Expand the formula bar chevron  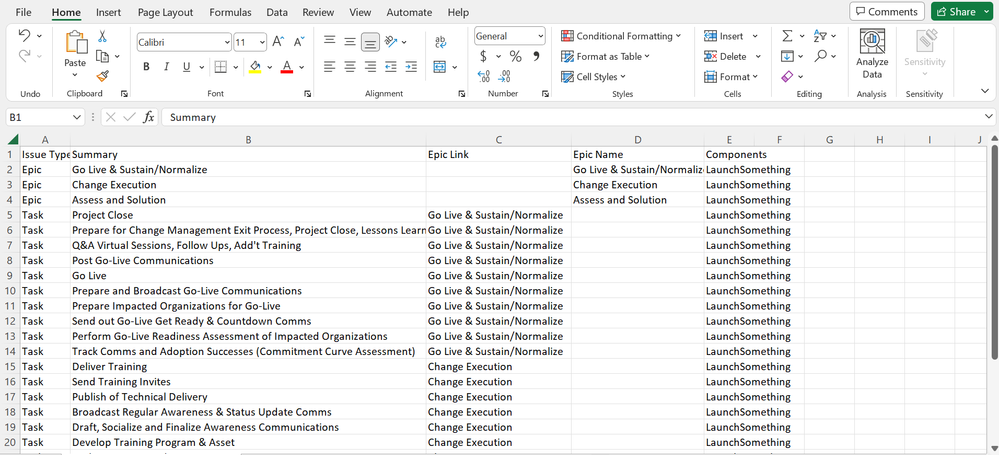click(x=989, y=117)
